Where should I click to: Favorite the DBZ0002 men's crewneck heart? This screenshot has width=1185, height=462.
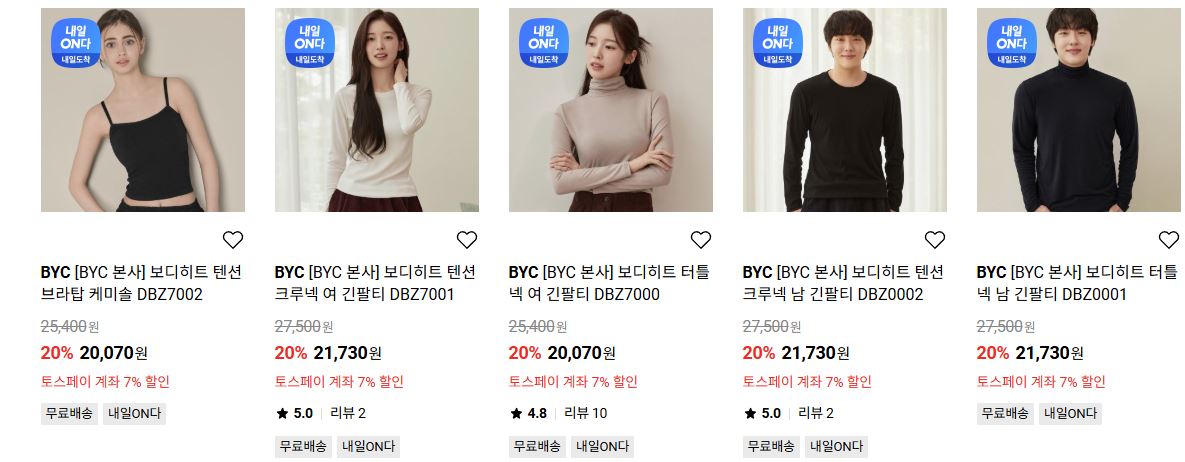[935, 240]
